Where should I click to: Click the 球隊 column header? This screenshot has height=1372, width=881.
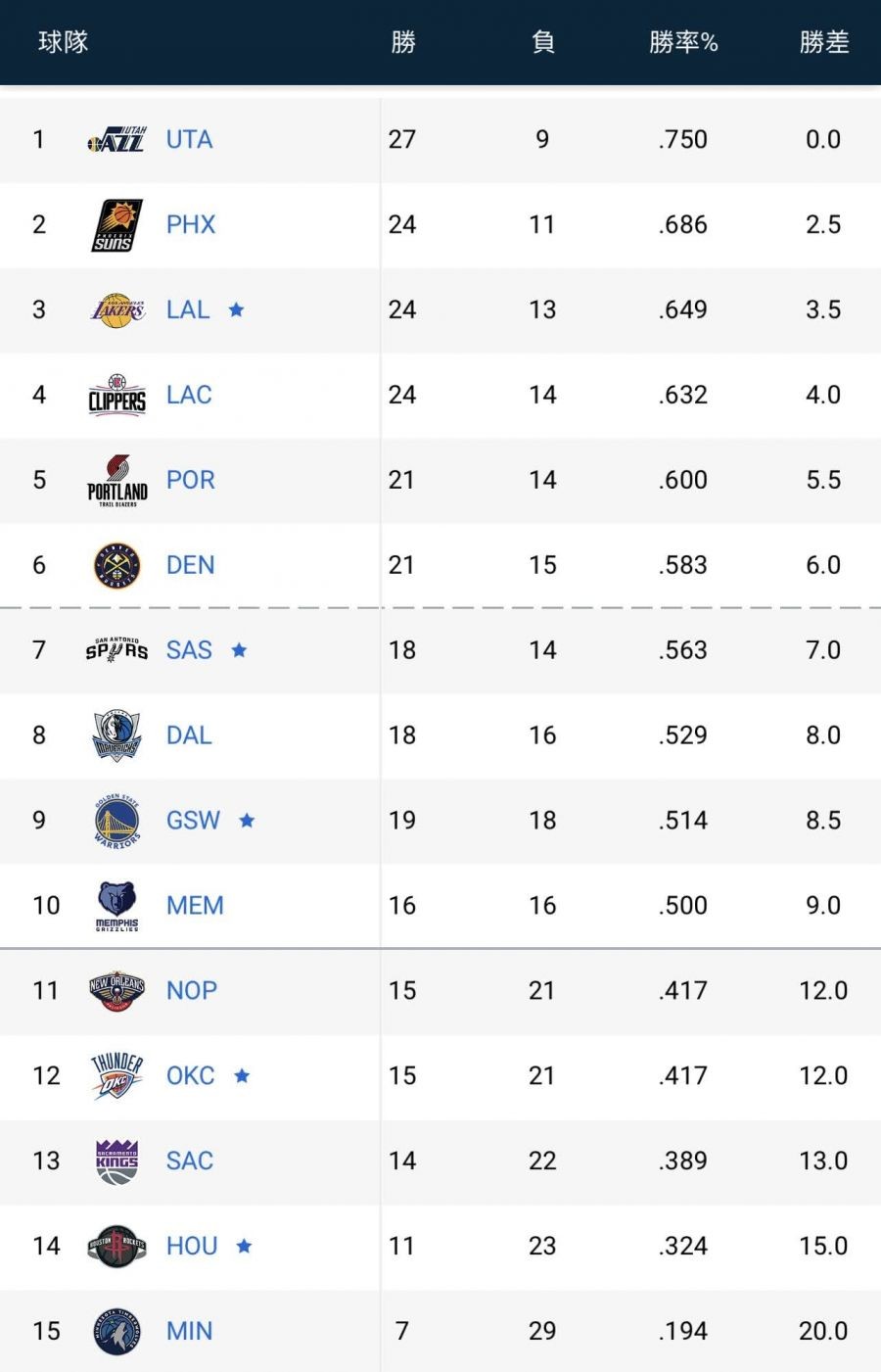click(64, 42)
